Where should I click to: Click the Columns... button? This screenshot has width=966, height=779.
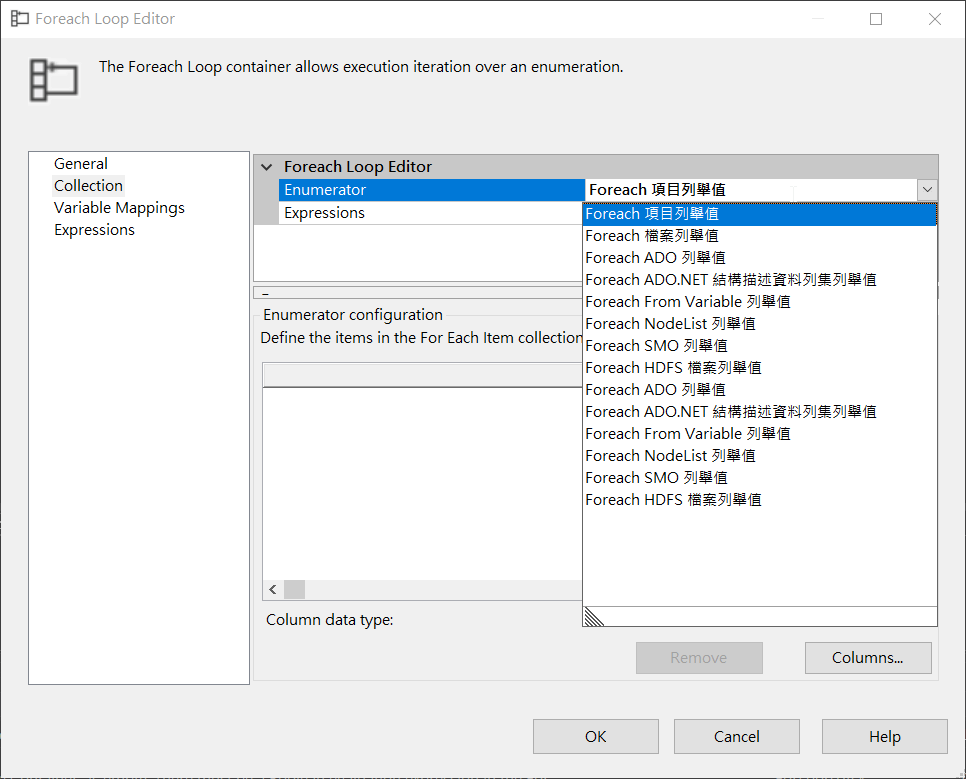(867, 658)
